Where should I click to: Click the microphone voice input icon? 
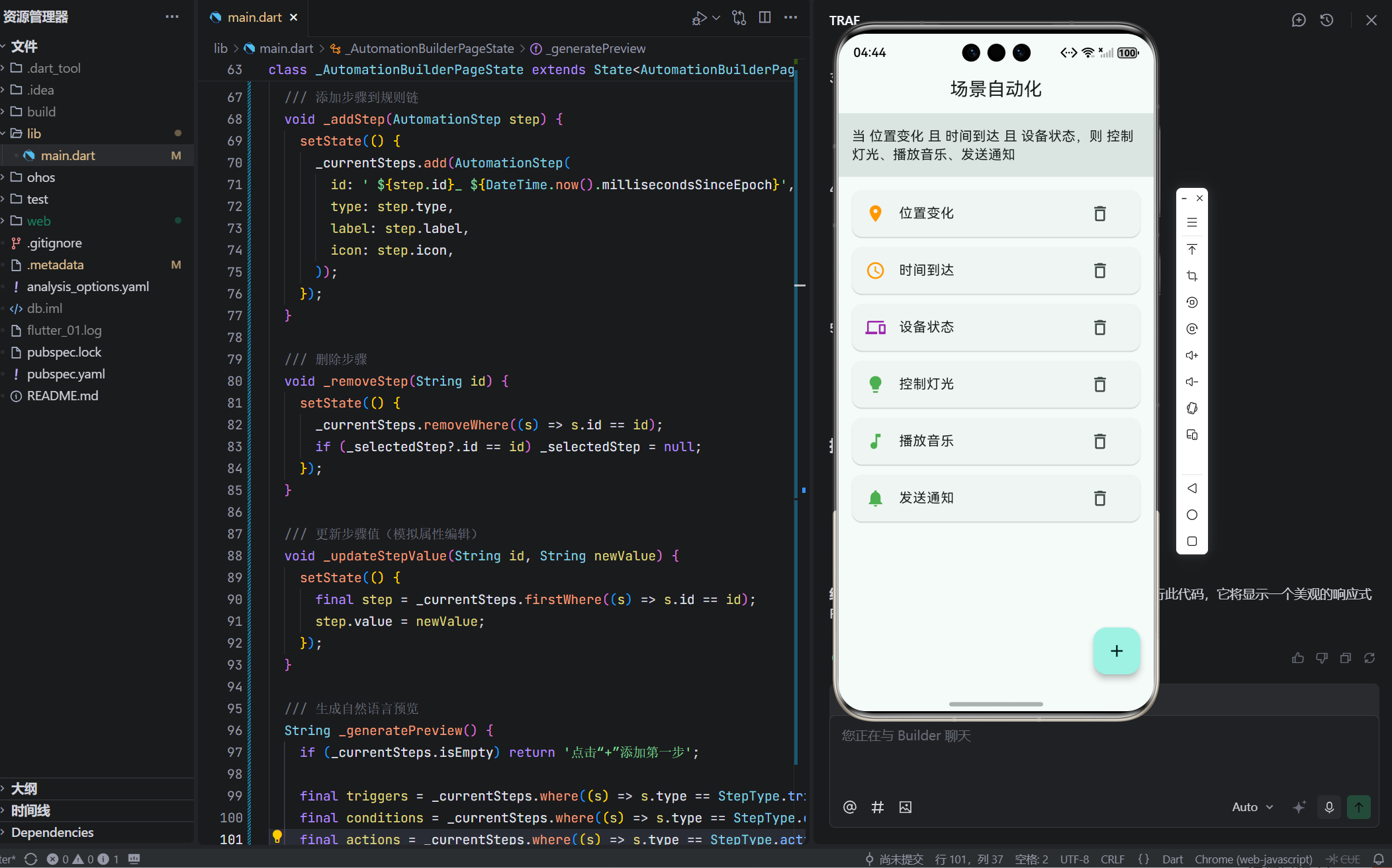tap(1329, 806)
